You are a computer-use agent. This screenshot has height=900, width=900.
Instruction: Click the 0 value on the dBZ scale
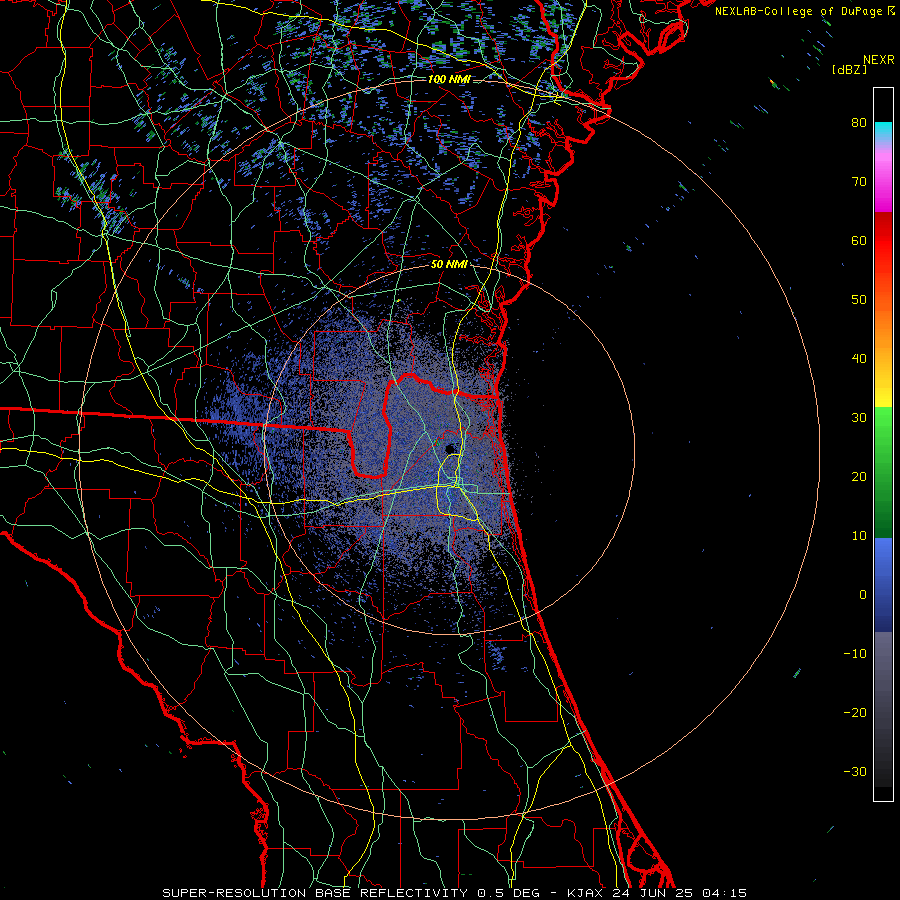pyautogui.click(x=863, y=595)
